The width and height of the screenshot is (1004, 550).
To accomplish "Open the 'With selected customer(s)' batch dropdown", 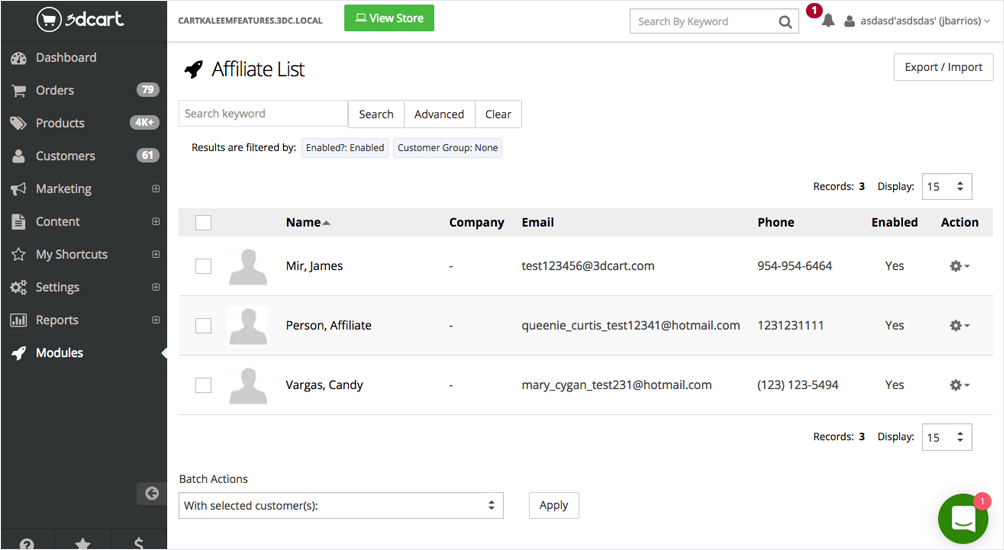I will tap(340, 506).
